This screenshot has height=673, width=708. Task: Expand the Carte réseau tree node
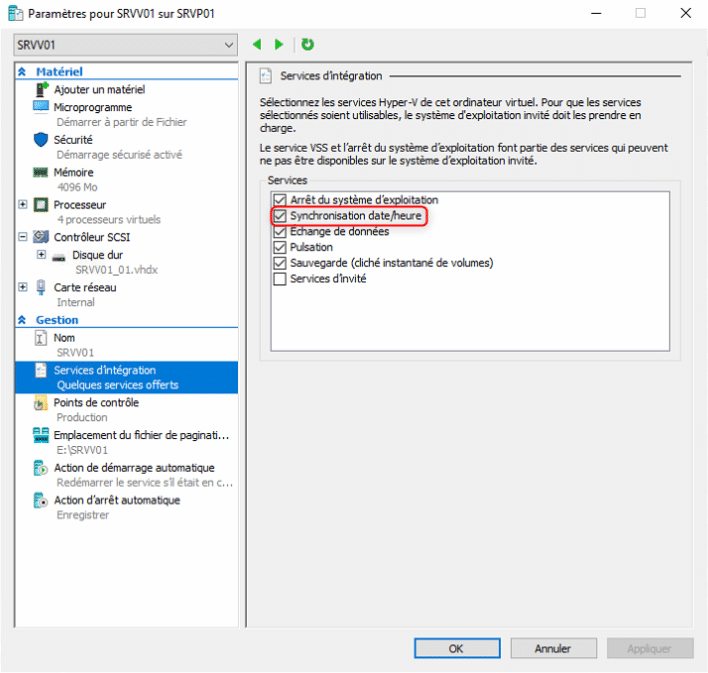pos(23,287)
